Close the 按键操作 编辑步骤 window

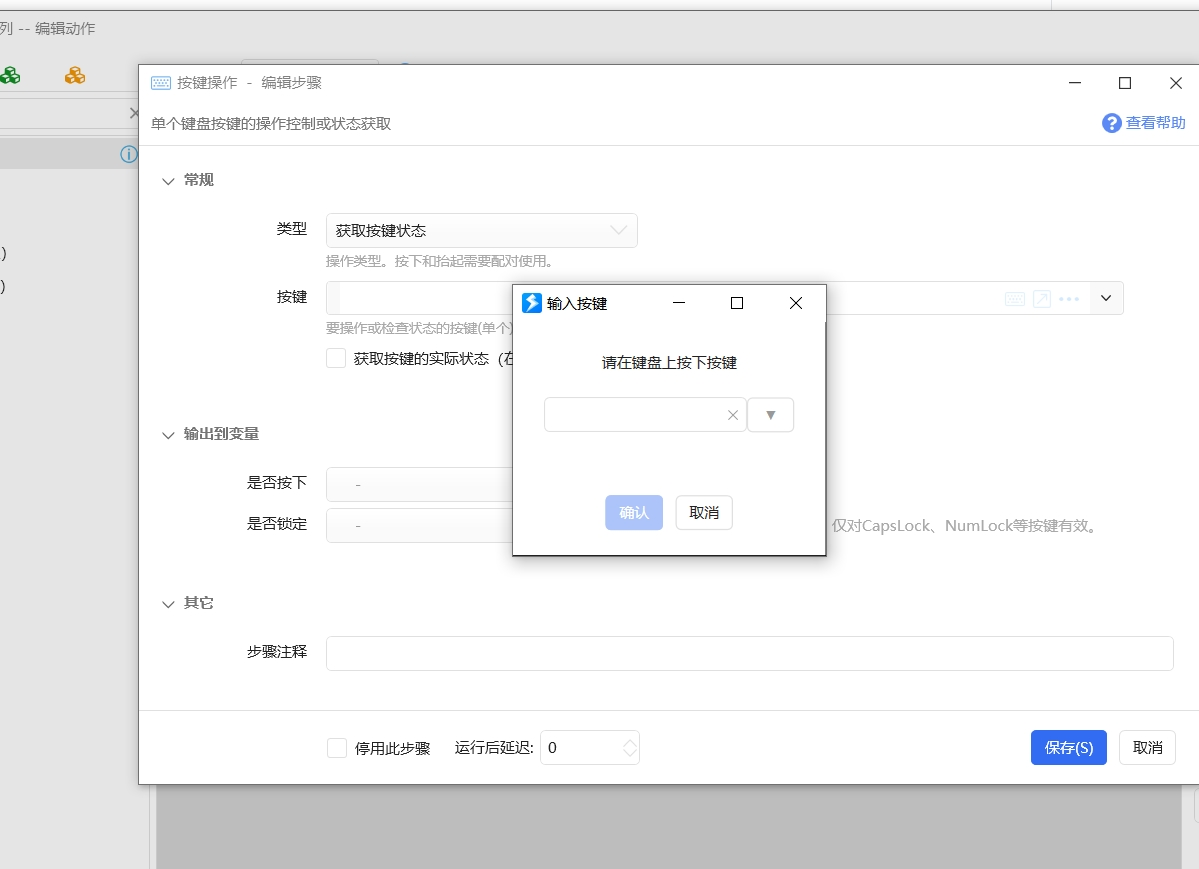tap(1176, 83)
